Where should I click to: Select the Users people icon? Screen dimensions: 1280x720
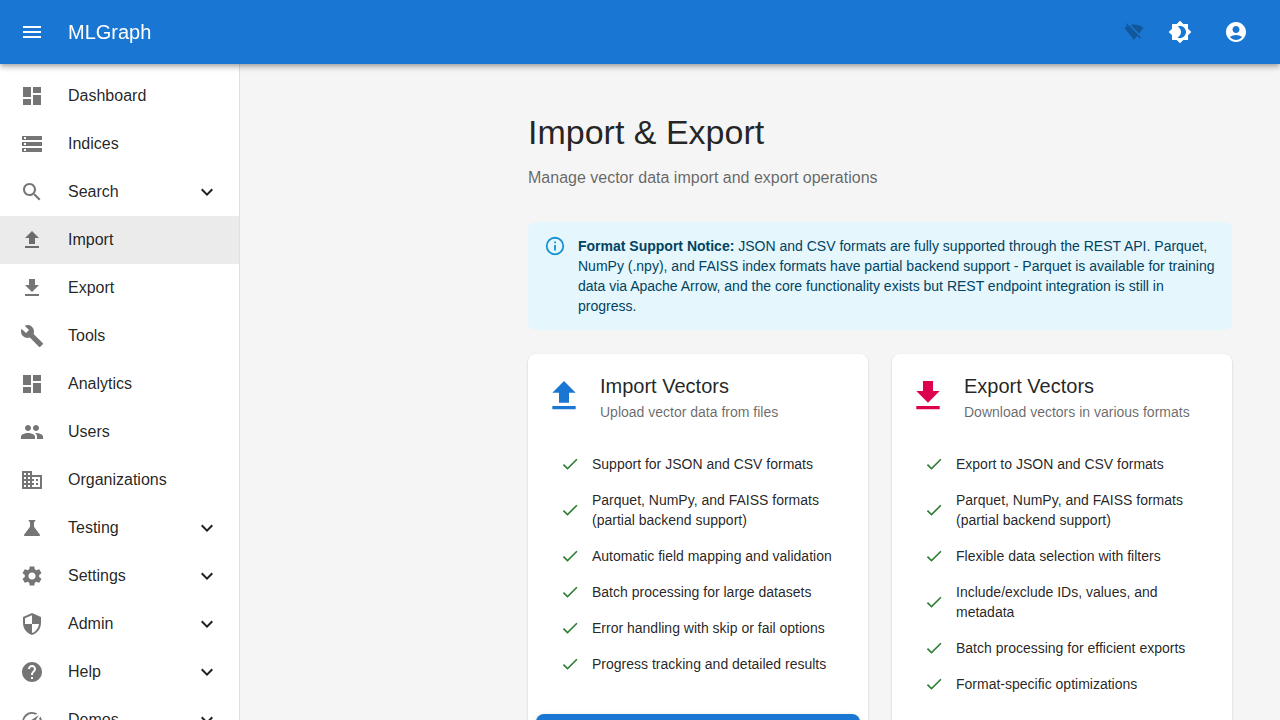pos(32,431)
